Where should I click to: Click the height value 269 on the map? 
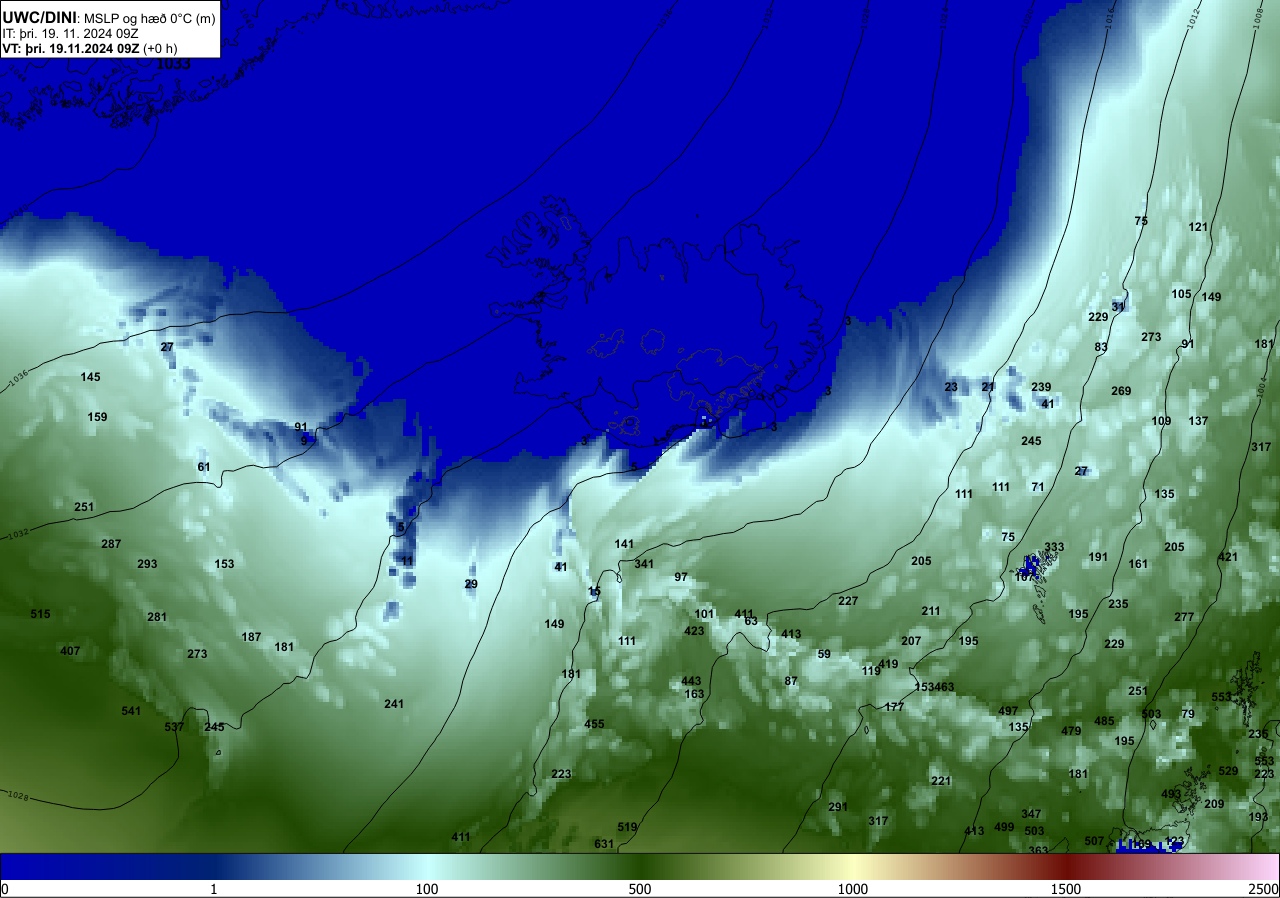coord(1121,391)
